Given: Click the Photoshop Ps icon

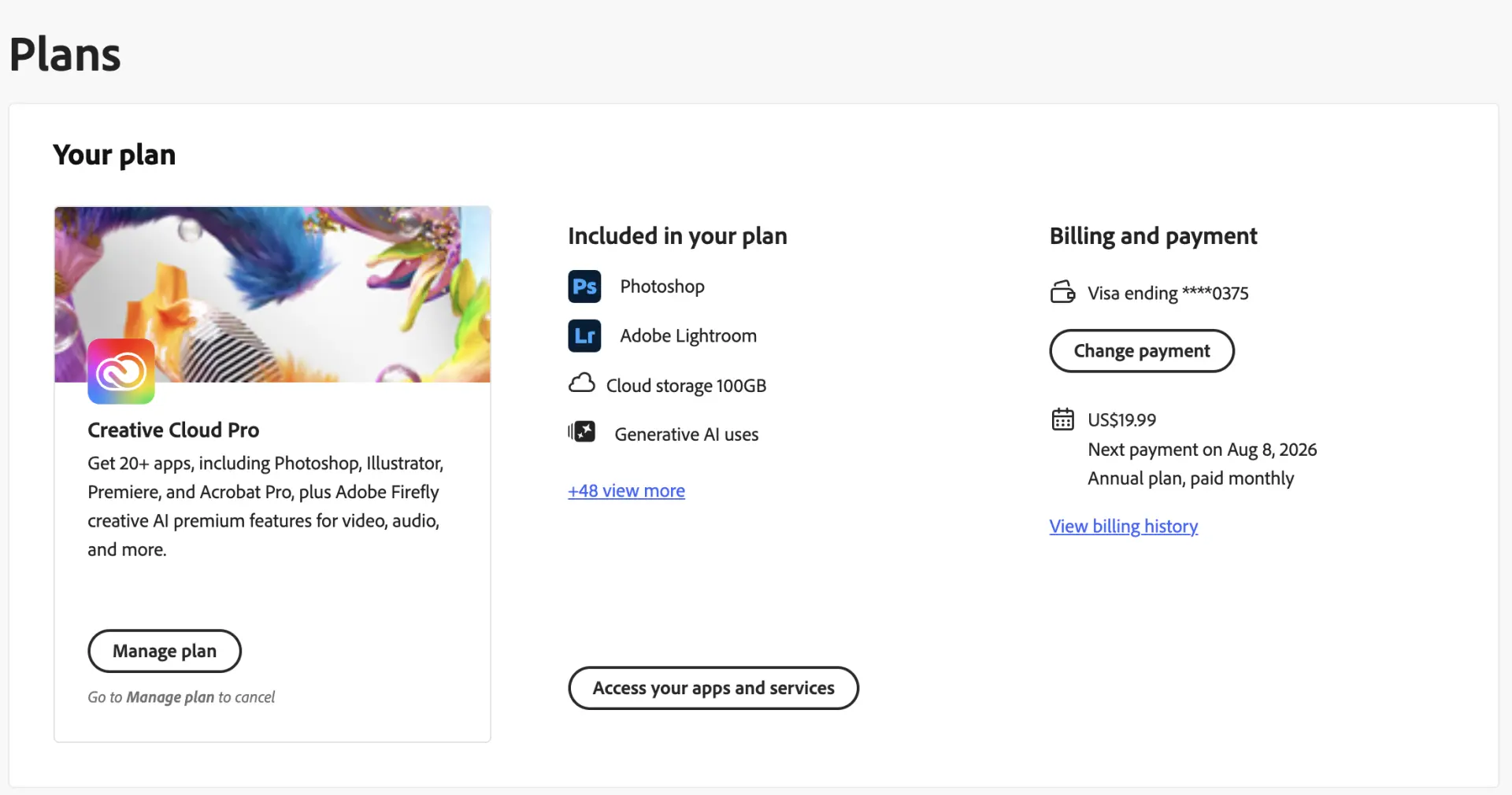Looking at the screenshot, I should [x=584, y=287].
